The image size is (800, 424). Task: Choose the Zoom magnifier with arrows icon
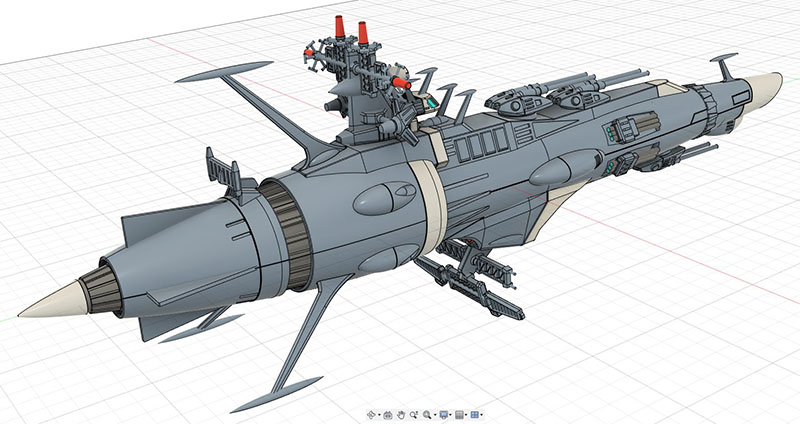pyautogui.click(x=414, y=415)
